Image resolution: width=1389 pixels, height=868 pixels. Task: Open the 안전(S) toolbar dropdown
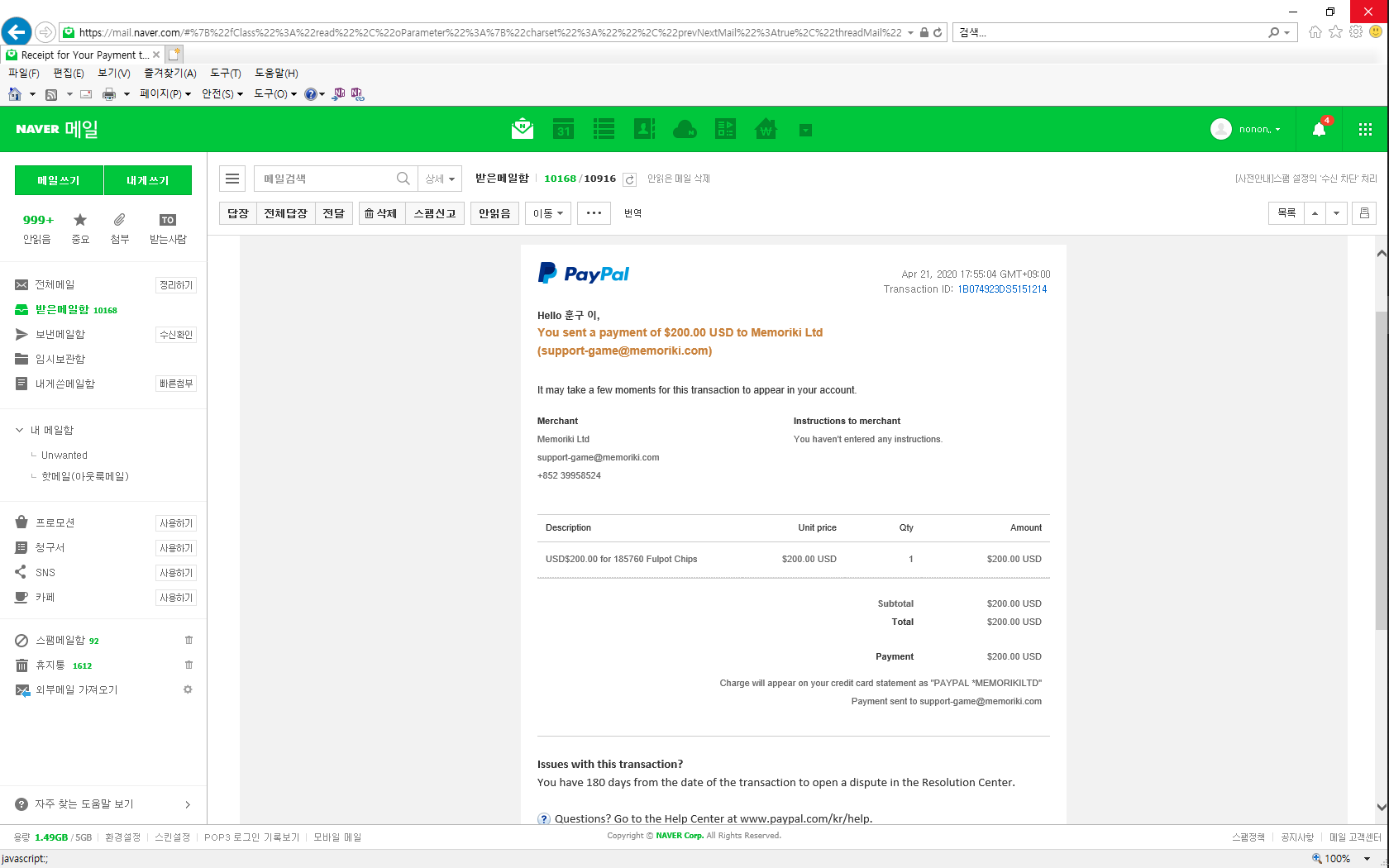pyautogui.click(x=222, y=94)
